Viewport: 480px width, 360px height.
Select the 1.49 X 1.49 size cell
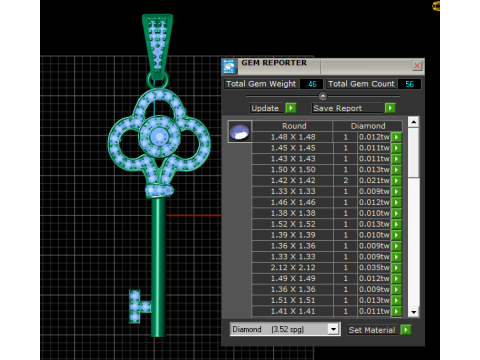coord(293,279)
